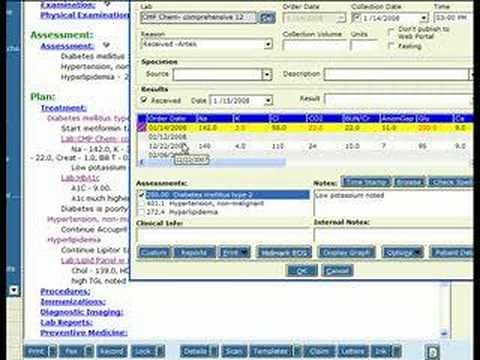The width and height of the screenshot is (480, 360).
Task: Expand the arrow beside Templates button
Action: point(297,352)
